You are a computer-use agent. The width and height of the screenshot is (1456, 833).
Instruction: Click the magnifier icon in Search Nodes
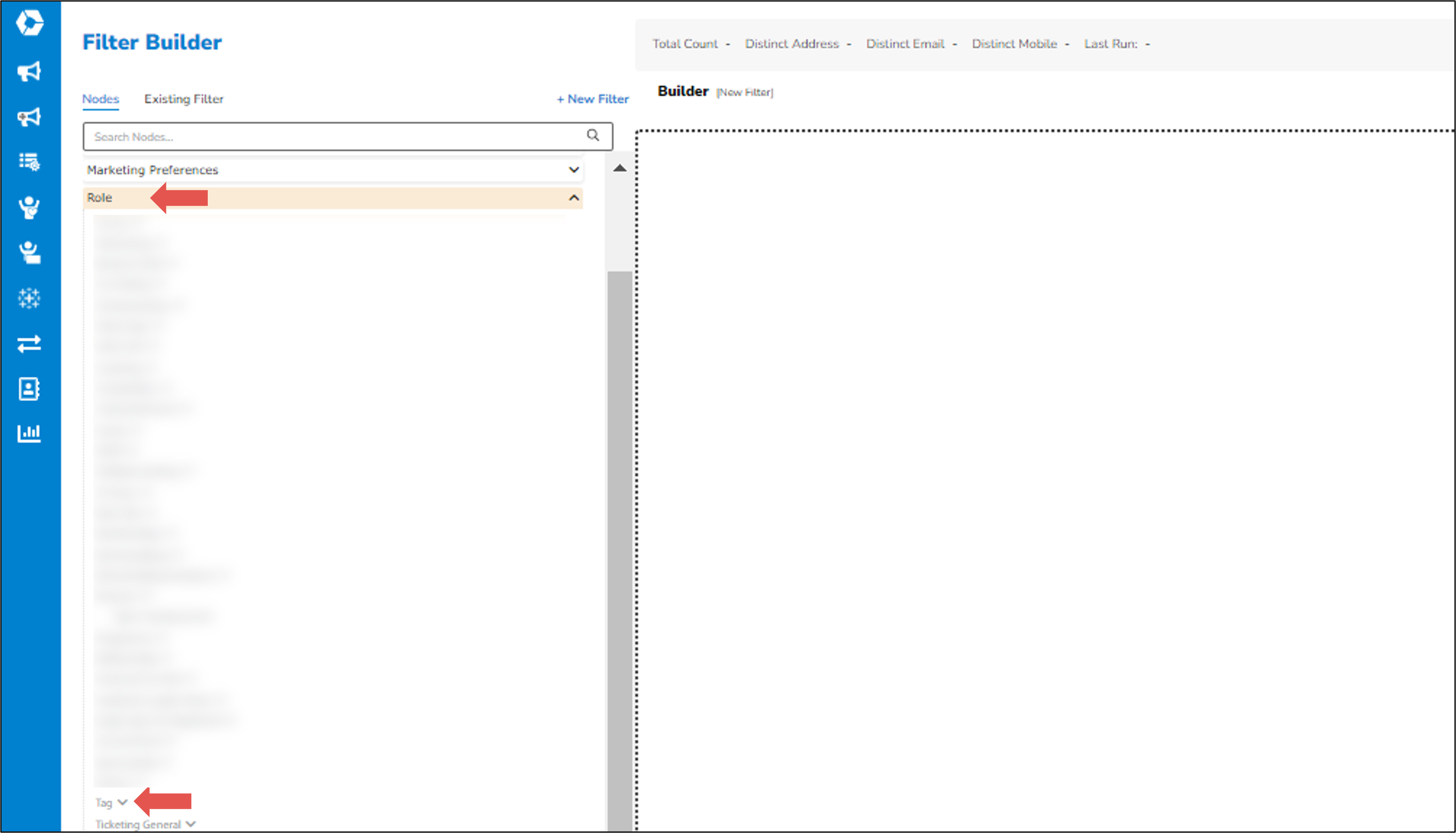(593, 135)
